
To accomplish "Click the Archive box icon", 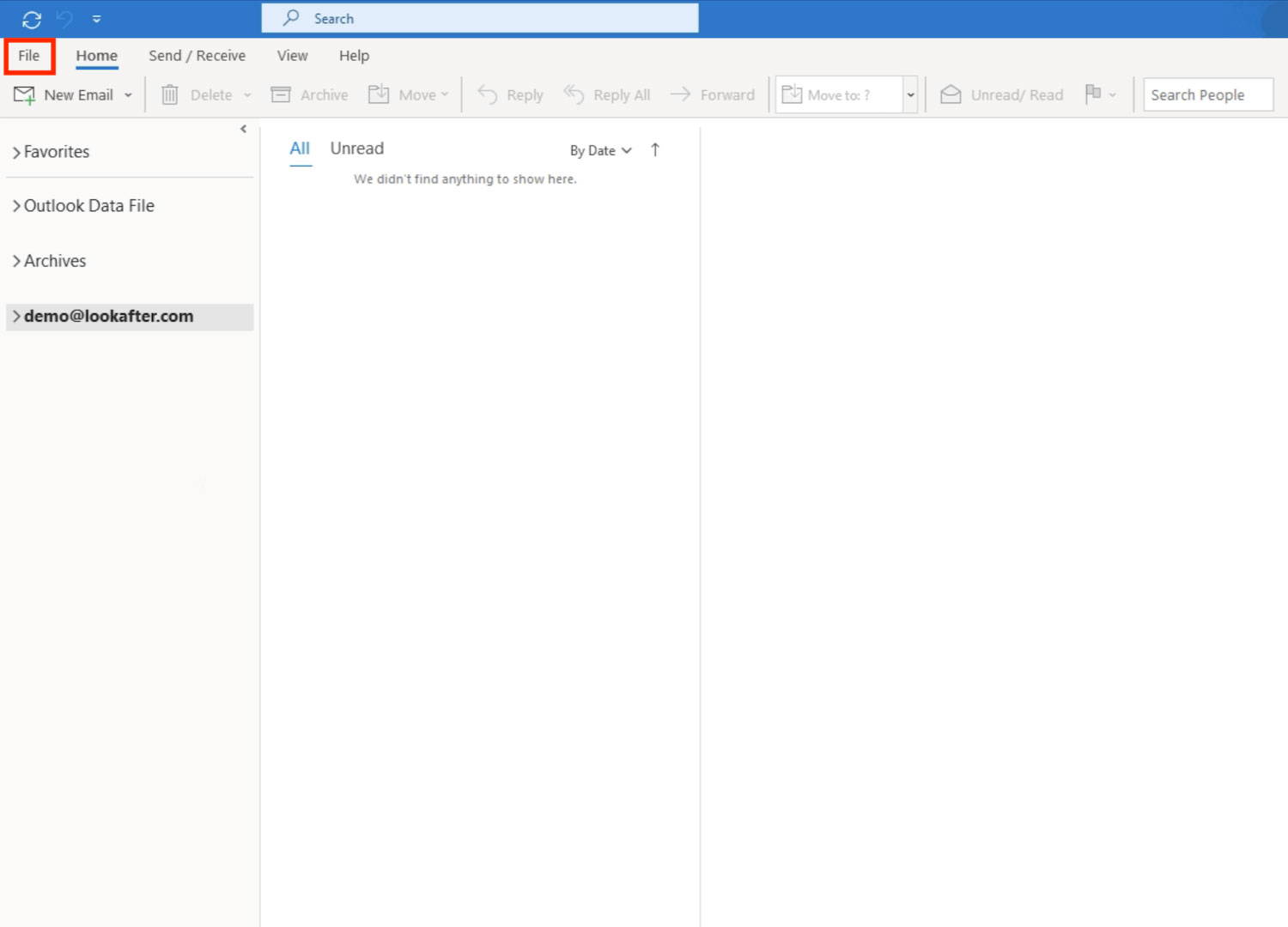I will 281,95.
